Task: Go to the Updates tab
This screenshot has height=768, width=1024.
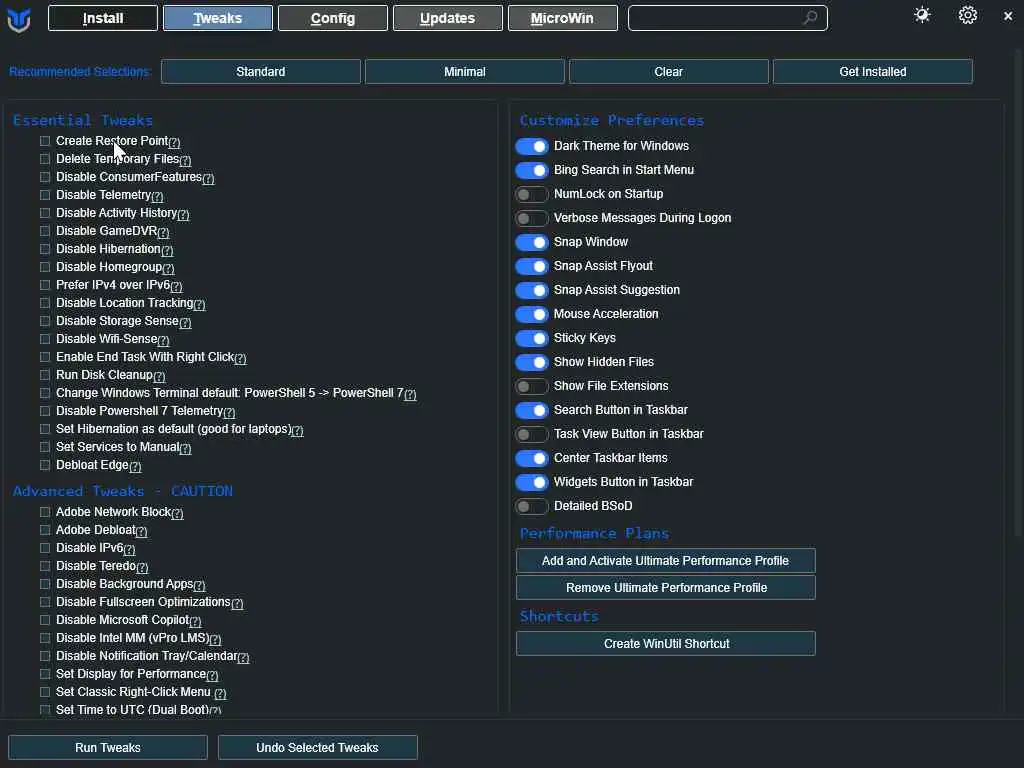Action: 447,18
